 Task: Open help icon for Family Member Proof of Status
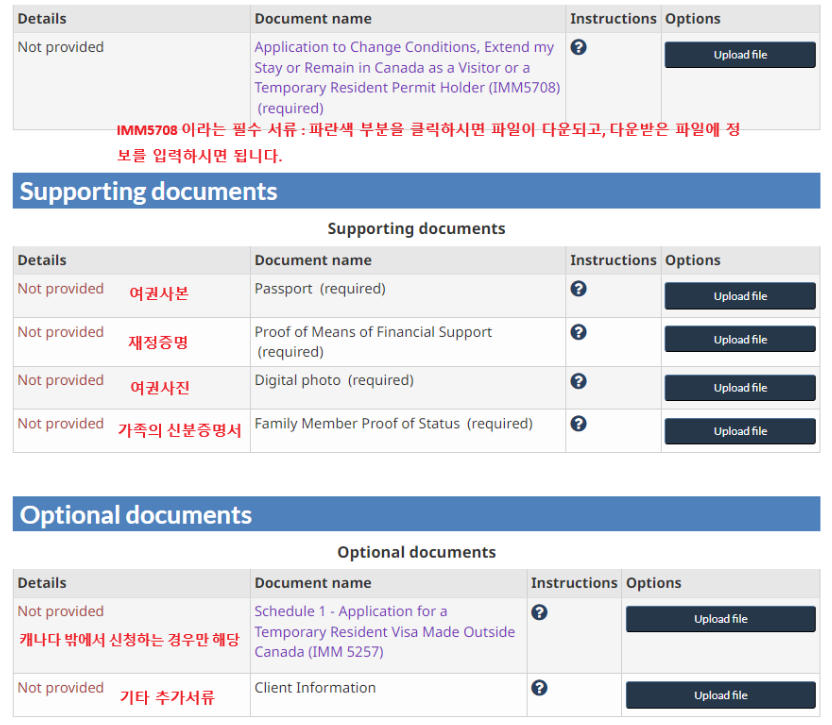(578, 424)
